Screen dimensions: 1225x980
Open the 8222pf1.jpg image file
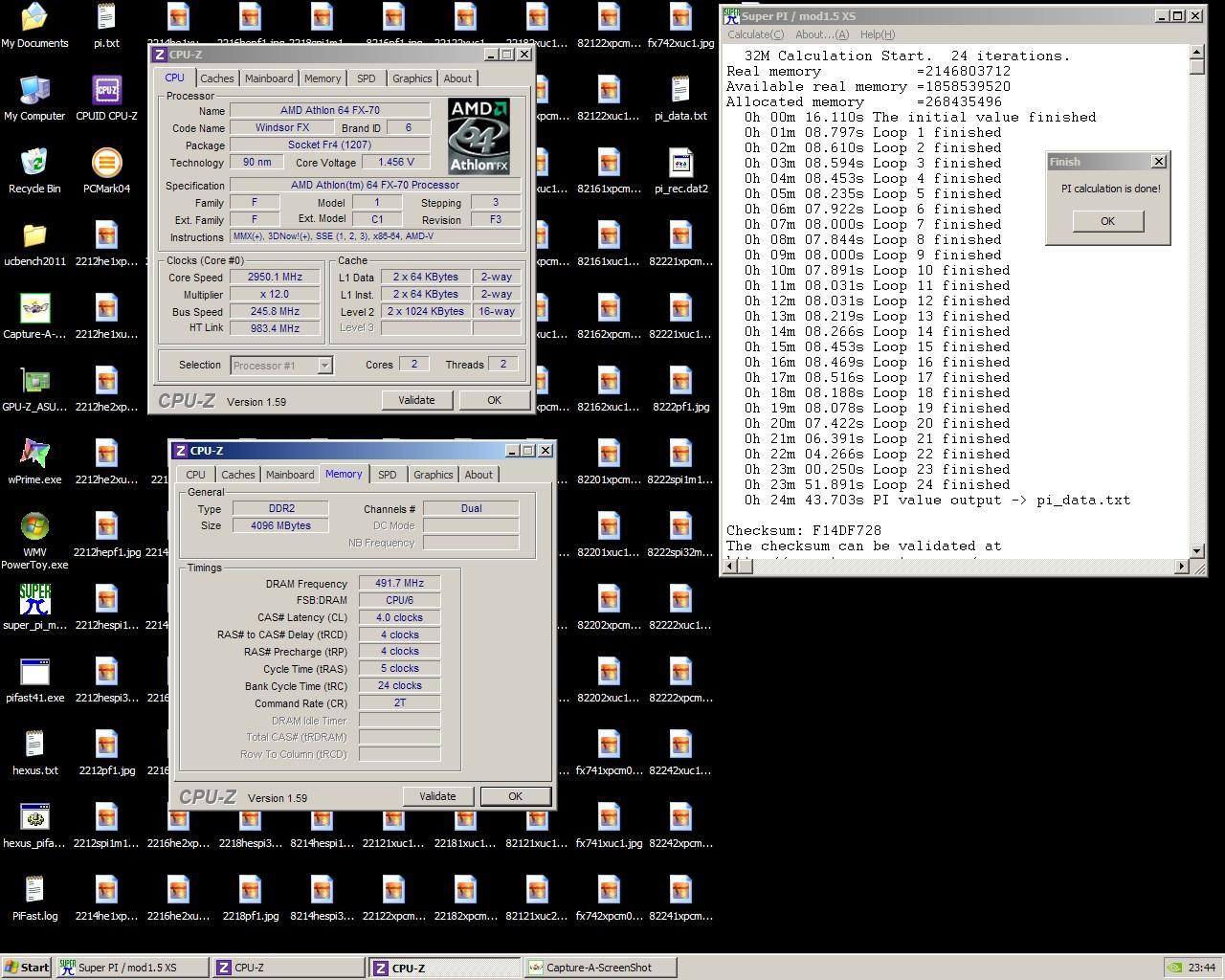(680, 390)
